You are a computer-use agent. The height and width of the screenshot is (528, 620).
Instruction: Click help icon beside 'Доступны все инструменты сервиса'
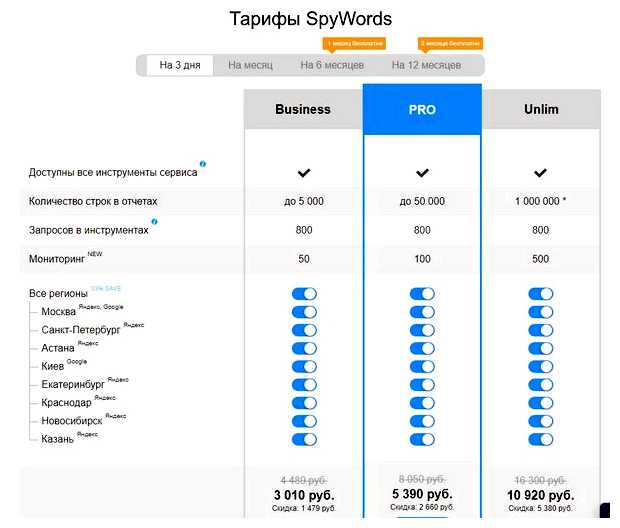pyautogui.click(x=203, y=163)
